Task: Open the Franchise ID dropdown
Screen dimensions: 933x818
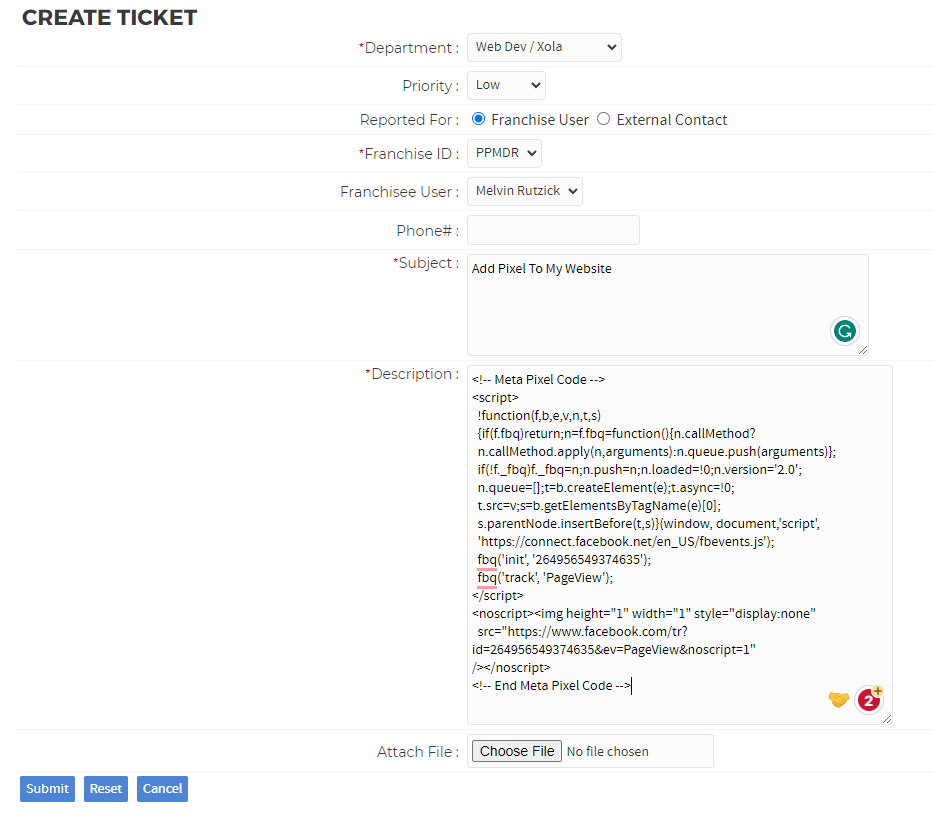Action: click(504, 153)
